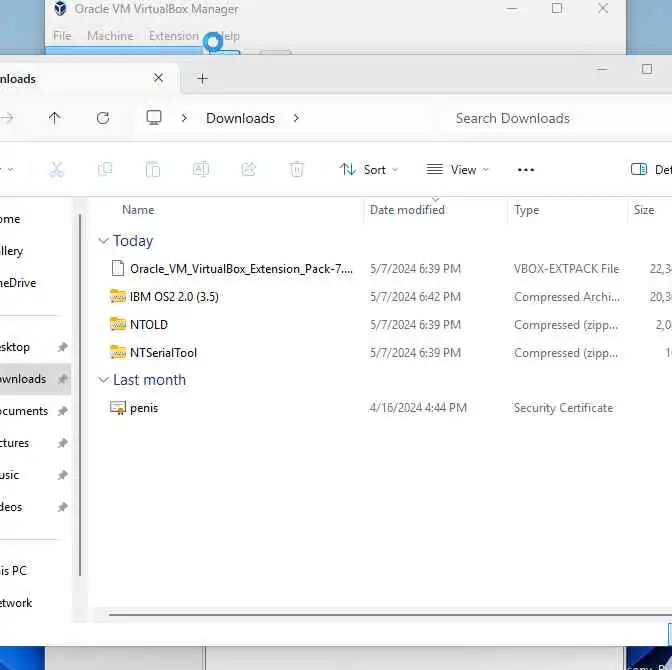Open the See more ellipsis menu

pyautogui.click(x=525, y=170)
